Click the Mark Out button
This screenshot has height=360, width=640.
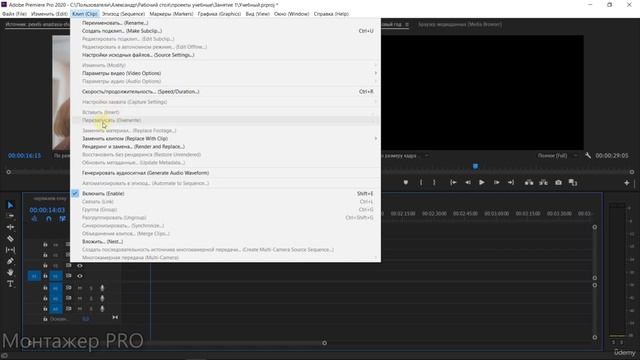434,182
